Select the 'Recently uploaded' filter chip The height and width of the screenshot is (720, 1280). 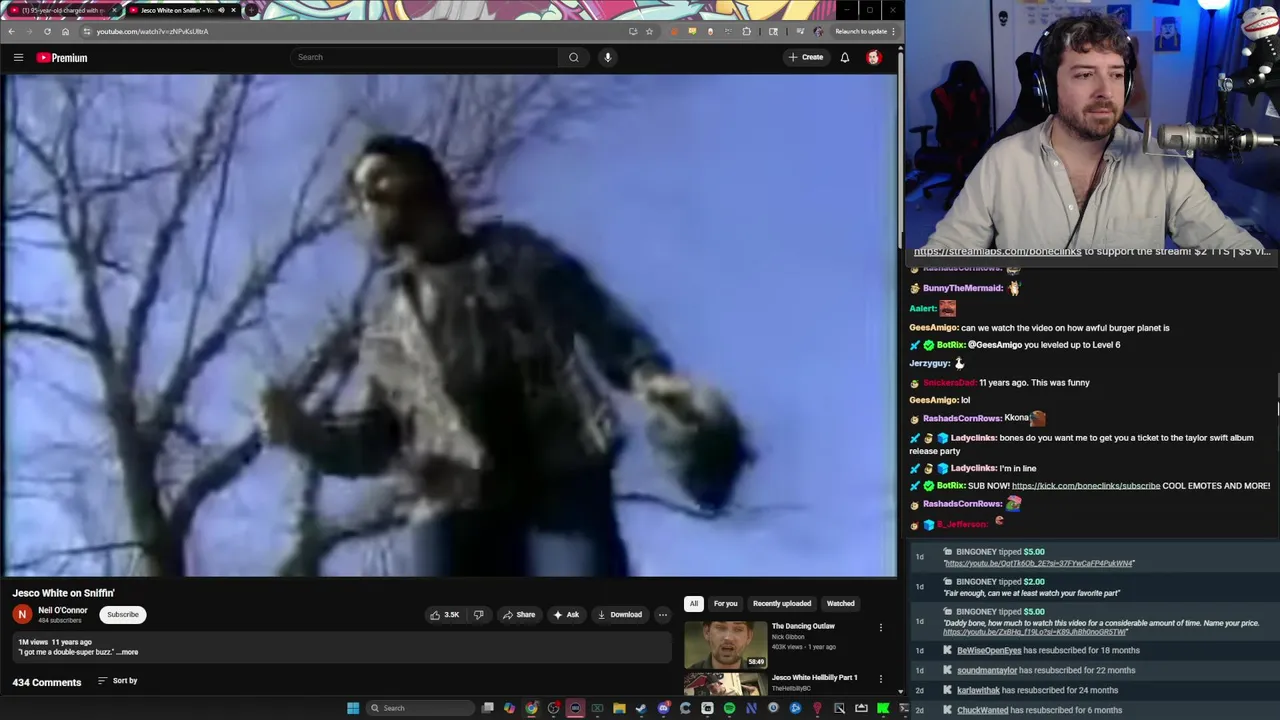(782, 603)
